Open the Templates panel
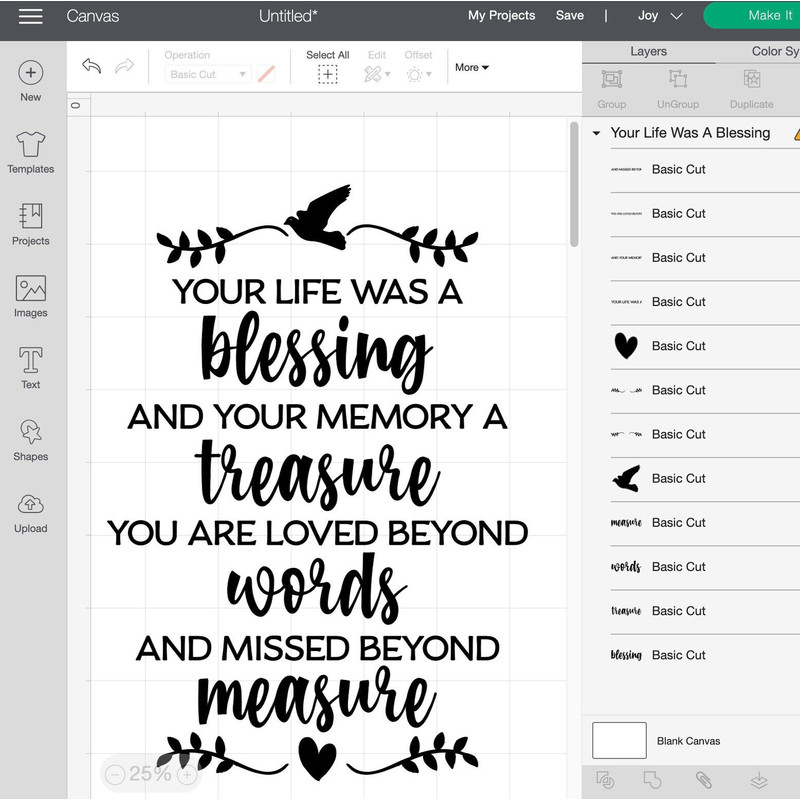Image resolution: width=800 pixels, height=800 pixels. pos(30,150)
